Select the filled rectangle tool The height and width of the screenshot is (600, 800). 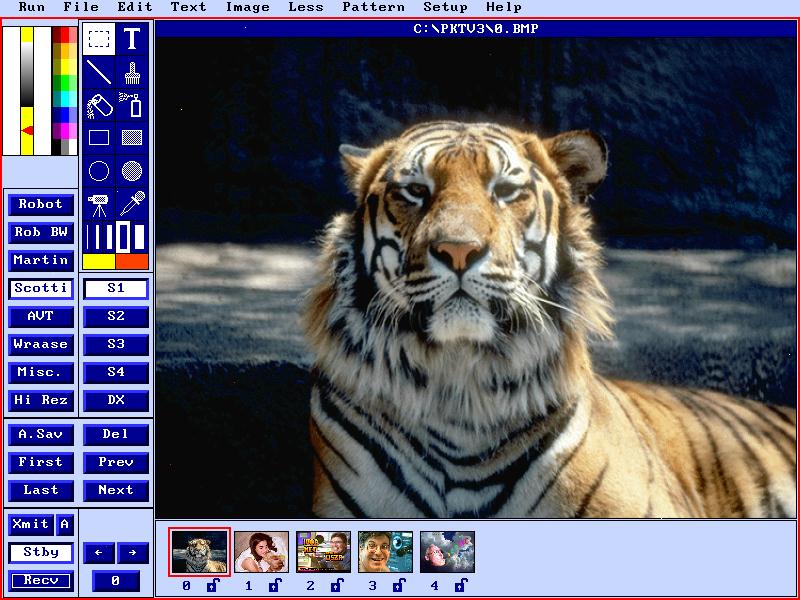click(132, 138)
